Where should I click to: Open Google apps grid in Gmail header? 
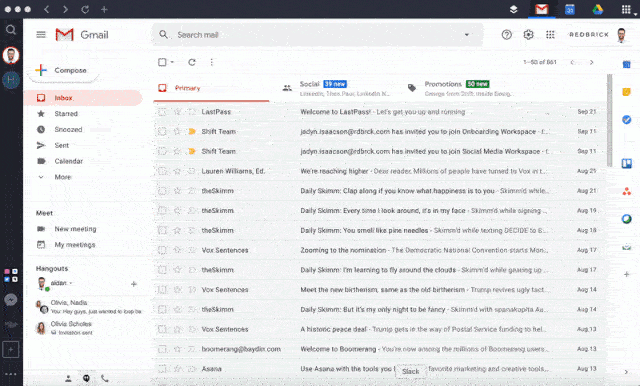[x=550, y=35]
